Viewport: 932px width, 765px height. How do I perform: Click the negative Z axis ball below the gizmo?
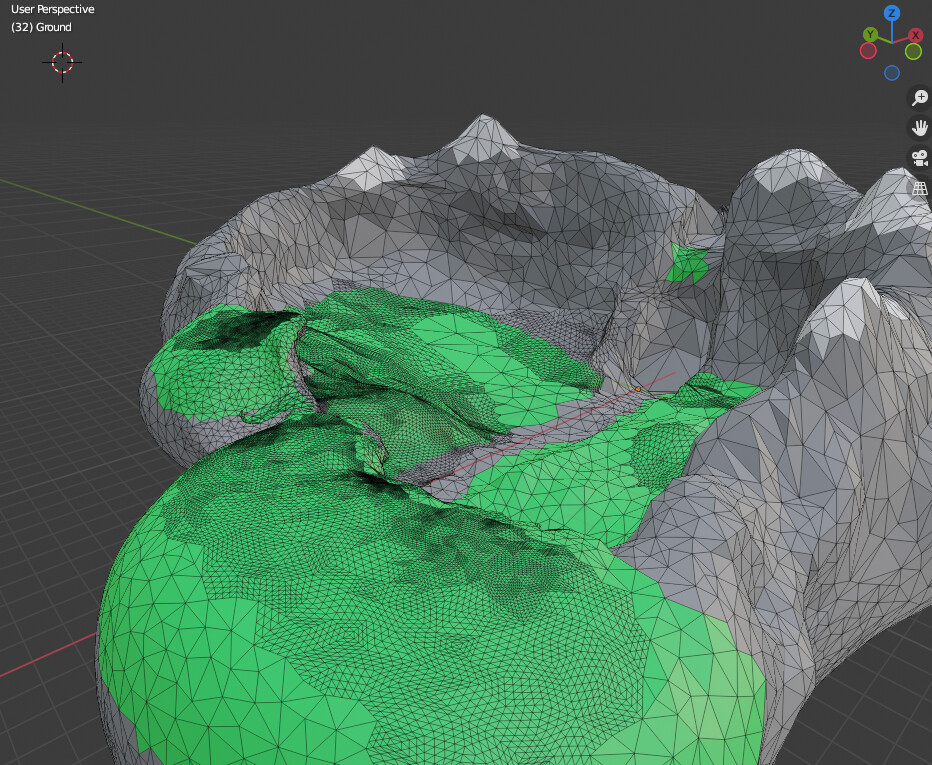point(892,72)
